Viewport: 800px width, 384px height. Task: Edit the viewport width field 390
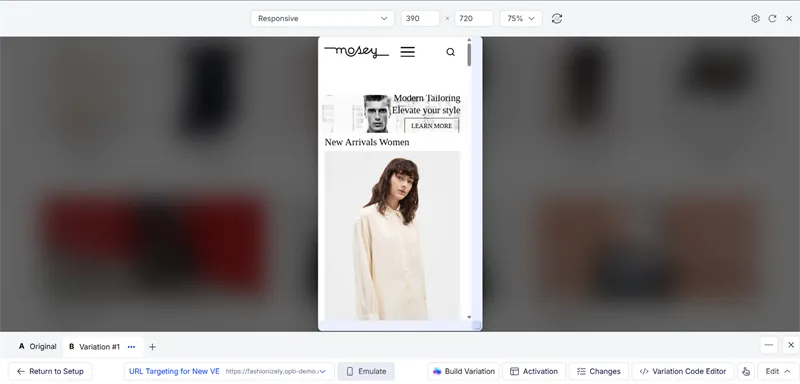click(420, 18)
